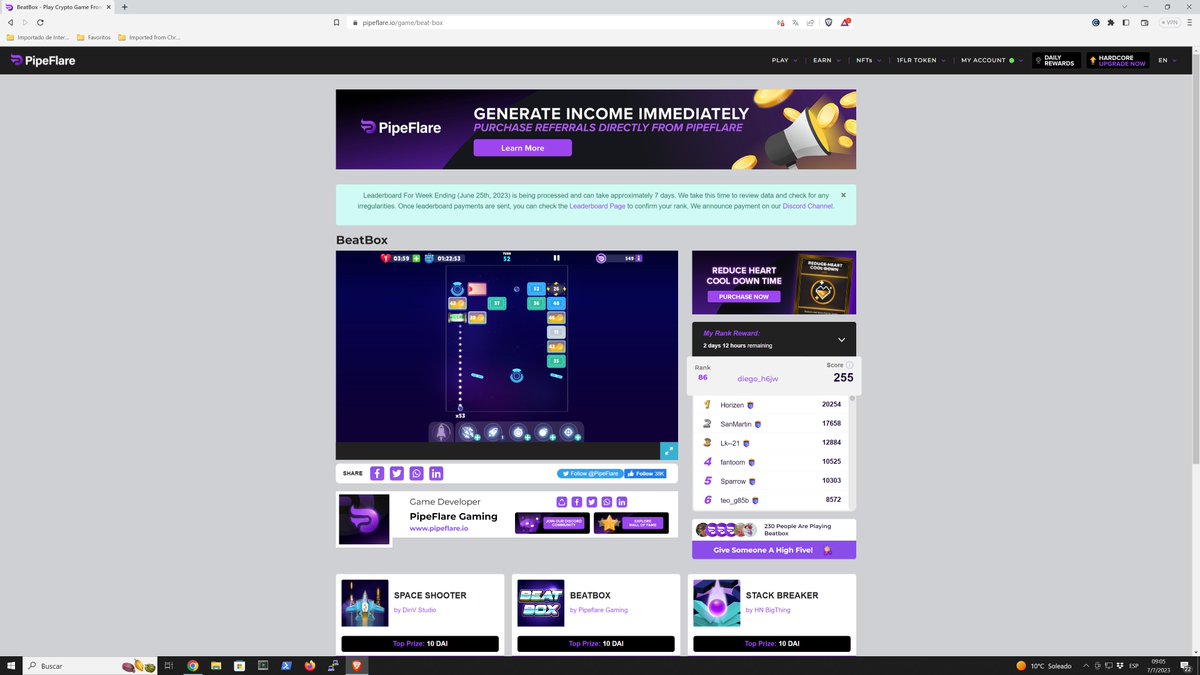Click the rocket launch icon in game toolbar
This screenshot has width=1200, height=675.
[442, 432]
